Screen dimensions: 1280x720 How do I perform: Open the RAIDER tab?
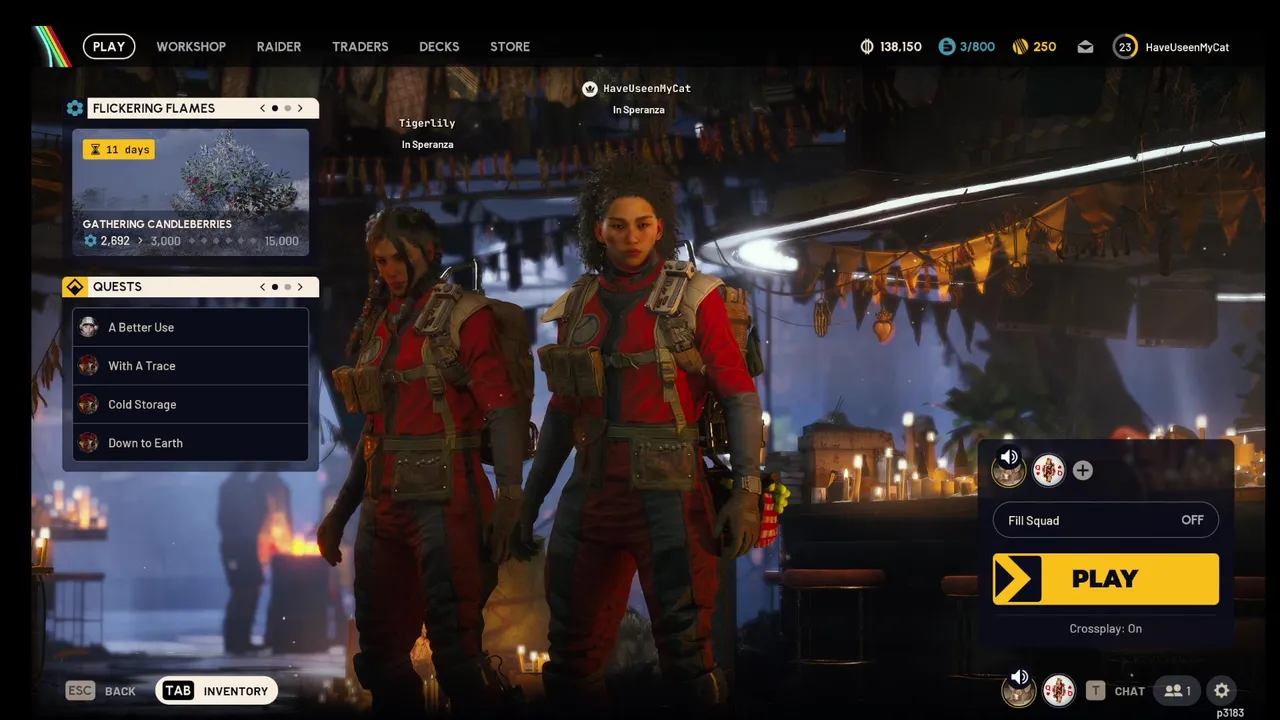279,47
